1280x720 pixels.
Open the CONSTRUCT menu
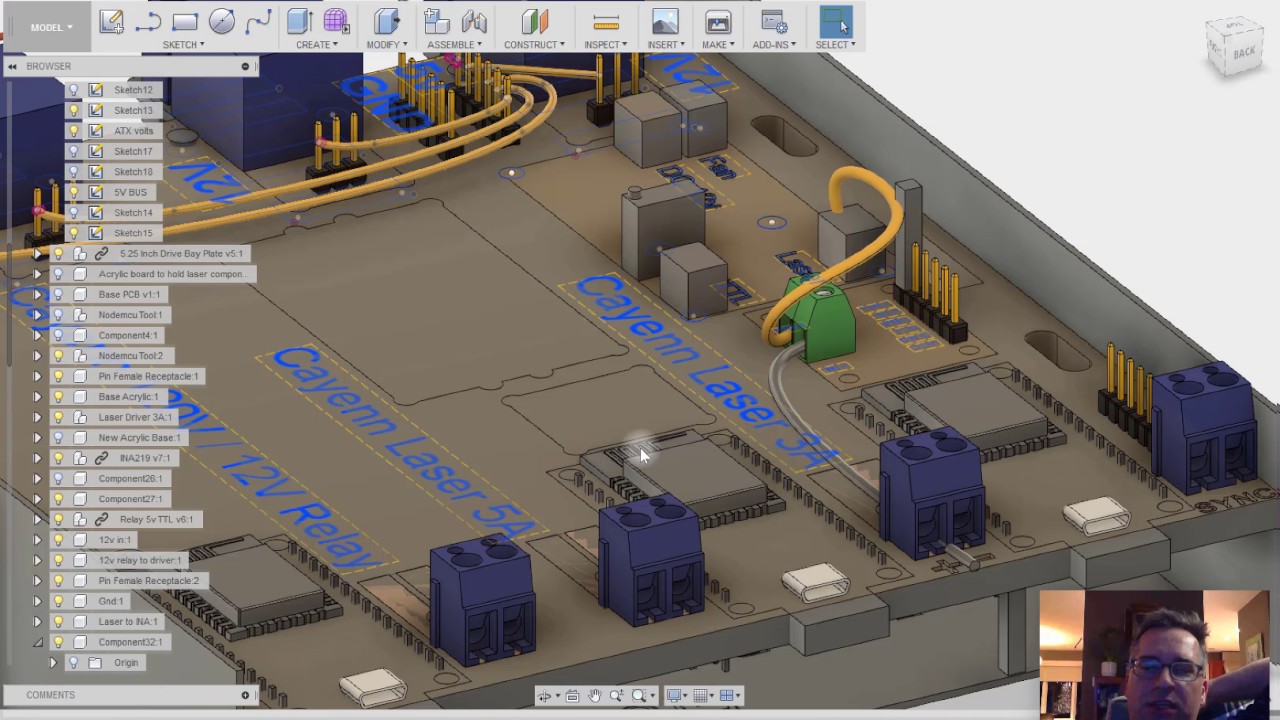[x=534, y=45]
